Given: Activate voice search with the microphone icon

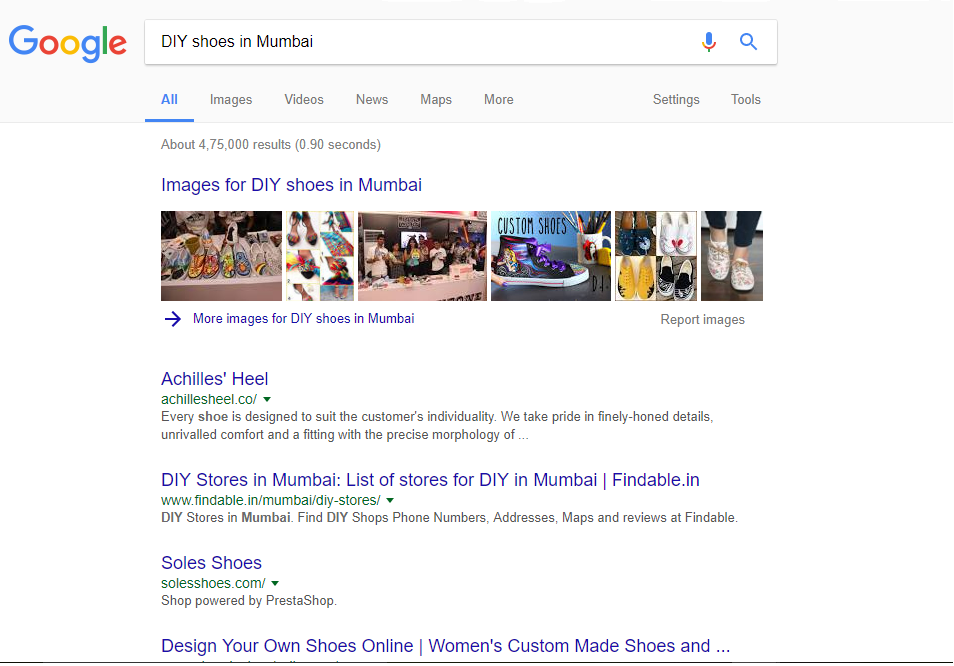Looking at the screenshot, I should click(x=709, y=42).
